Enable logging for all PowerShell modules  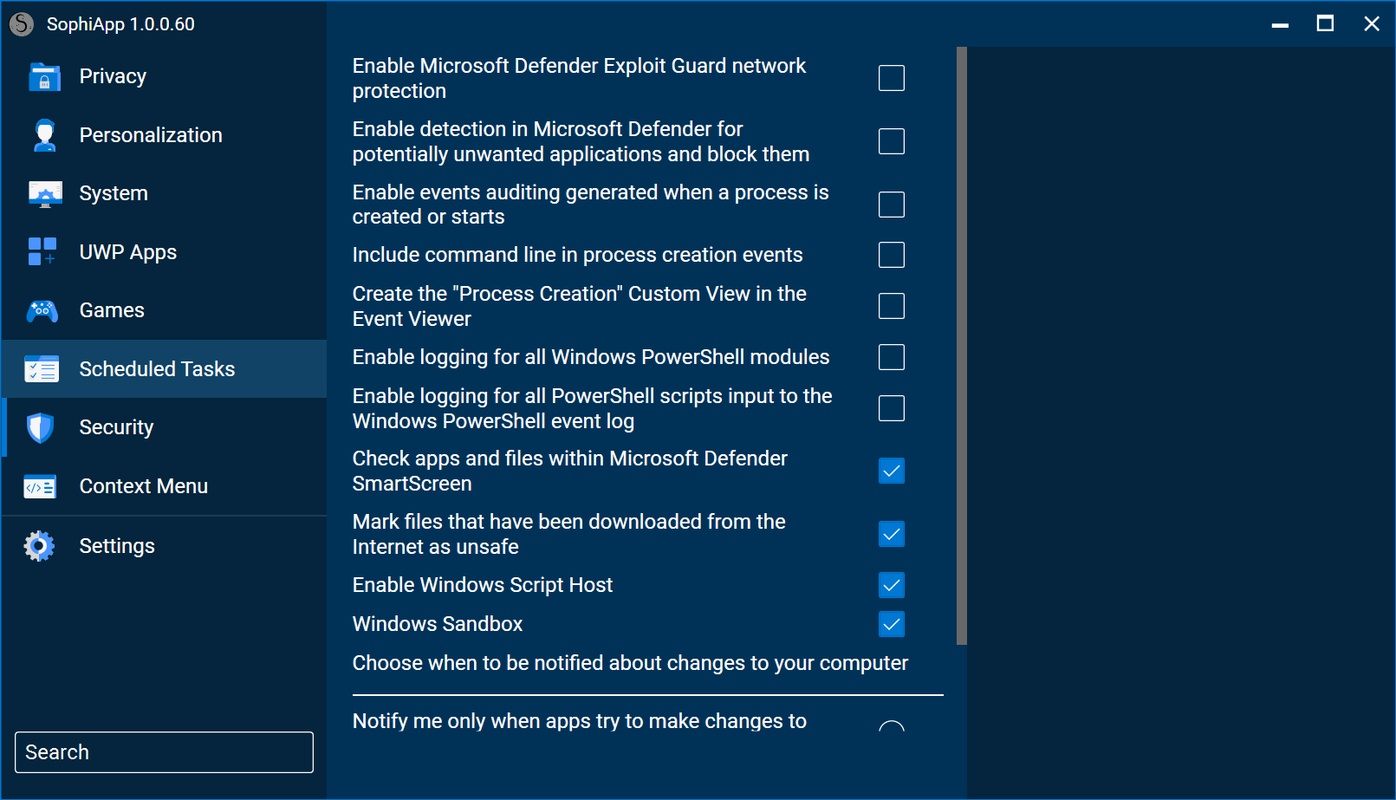(x=891, y=357)
